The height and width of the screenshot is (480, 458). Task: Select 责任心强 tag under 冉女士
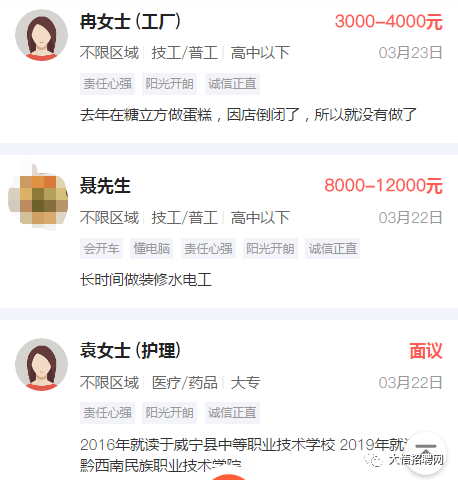click(x=107, y=84)
